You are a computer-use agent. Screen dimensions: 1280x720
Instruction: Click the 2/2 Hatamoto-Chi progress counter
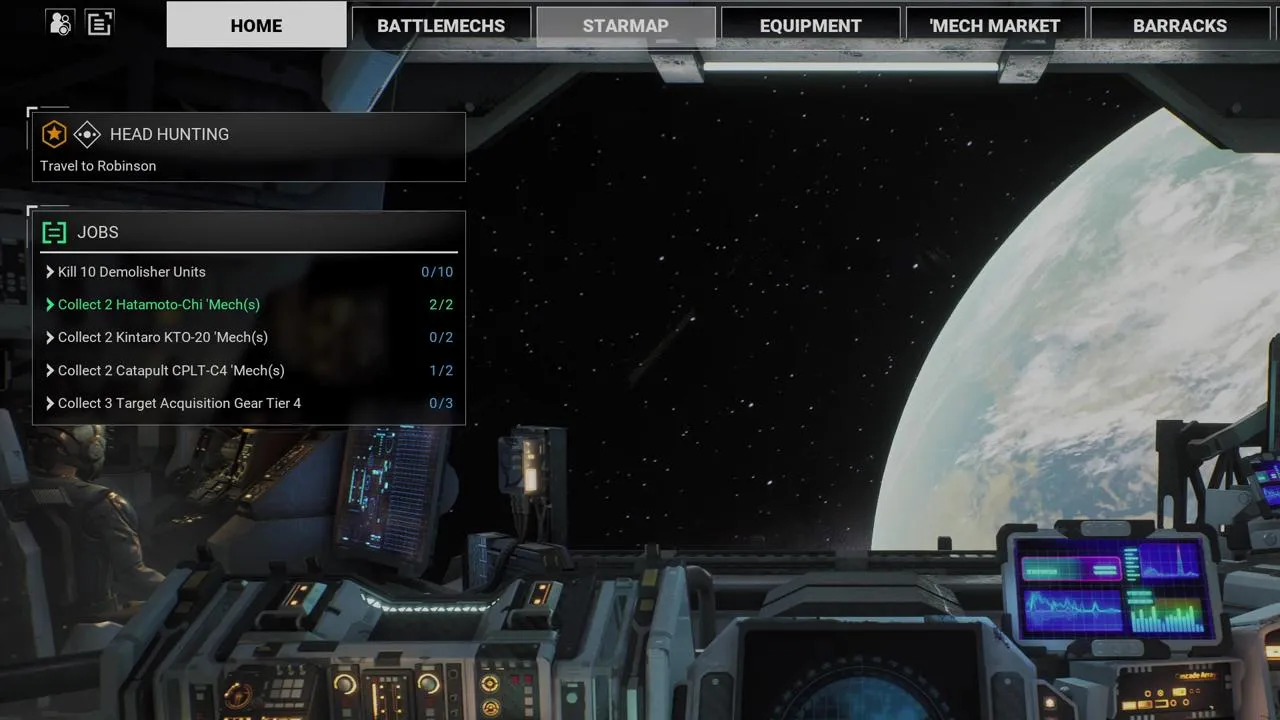point(441,305)
